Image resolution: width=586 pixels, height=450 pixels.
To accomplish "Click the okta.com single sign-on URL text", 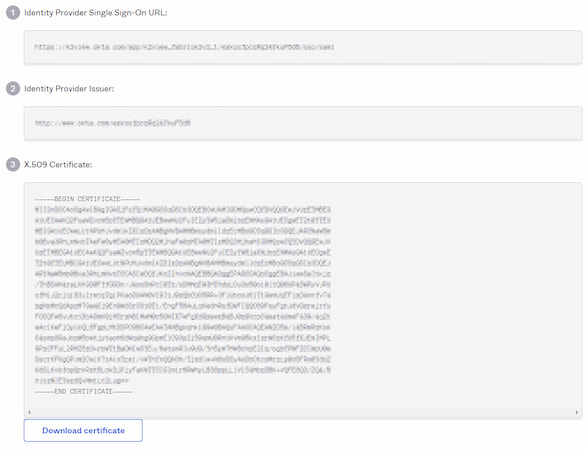I will [x=184, y=47].
